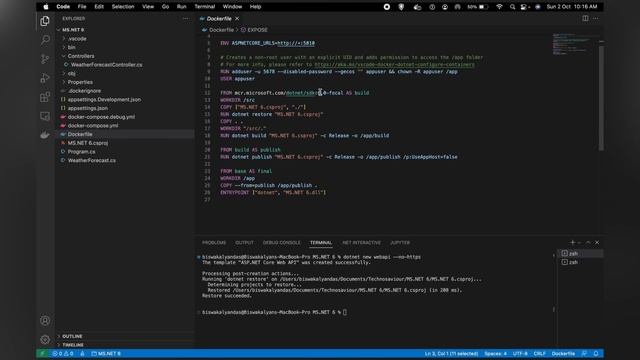Click the Ln 3, Col 1 cursor position indicator
Screen dimensions: 640x360
451,353
